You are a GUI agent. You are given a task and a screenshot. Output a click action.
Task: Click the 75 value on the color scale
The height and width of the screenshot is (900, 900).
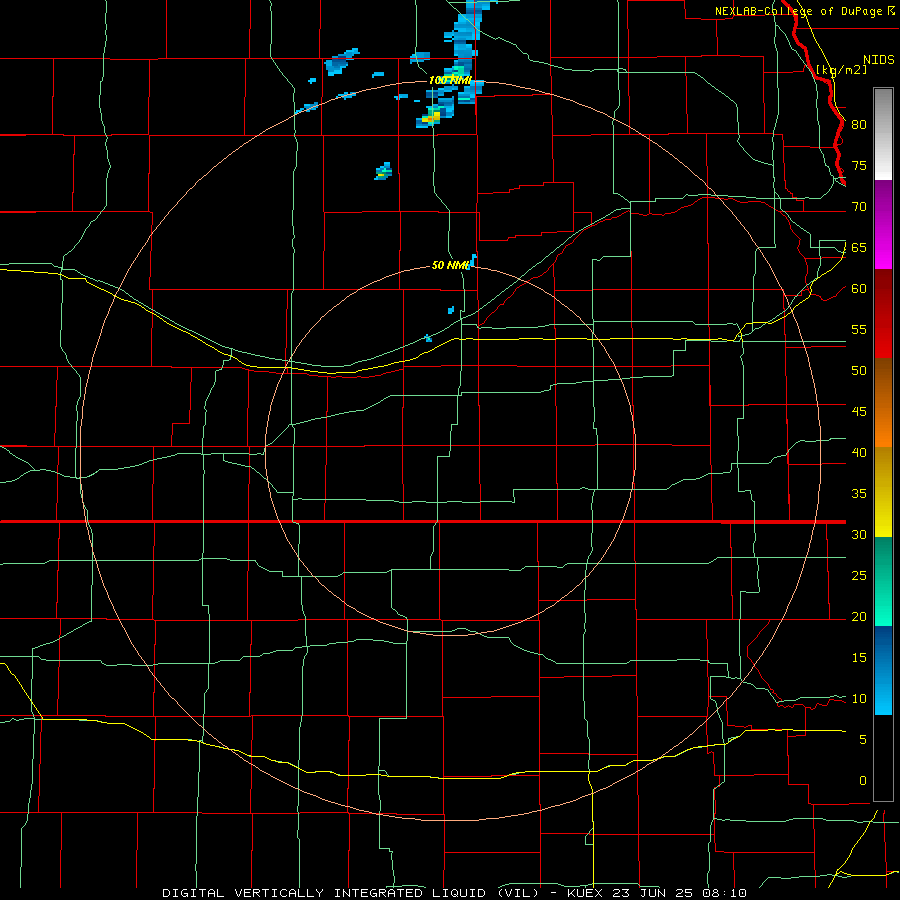point(859,165)
